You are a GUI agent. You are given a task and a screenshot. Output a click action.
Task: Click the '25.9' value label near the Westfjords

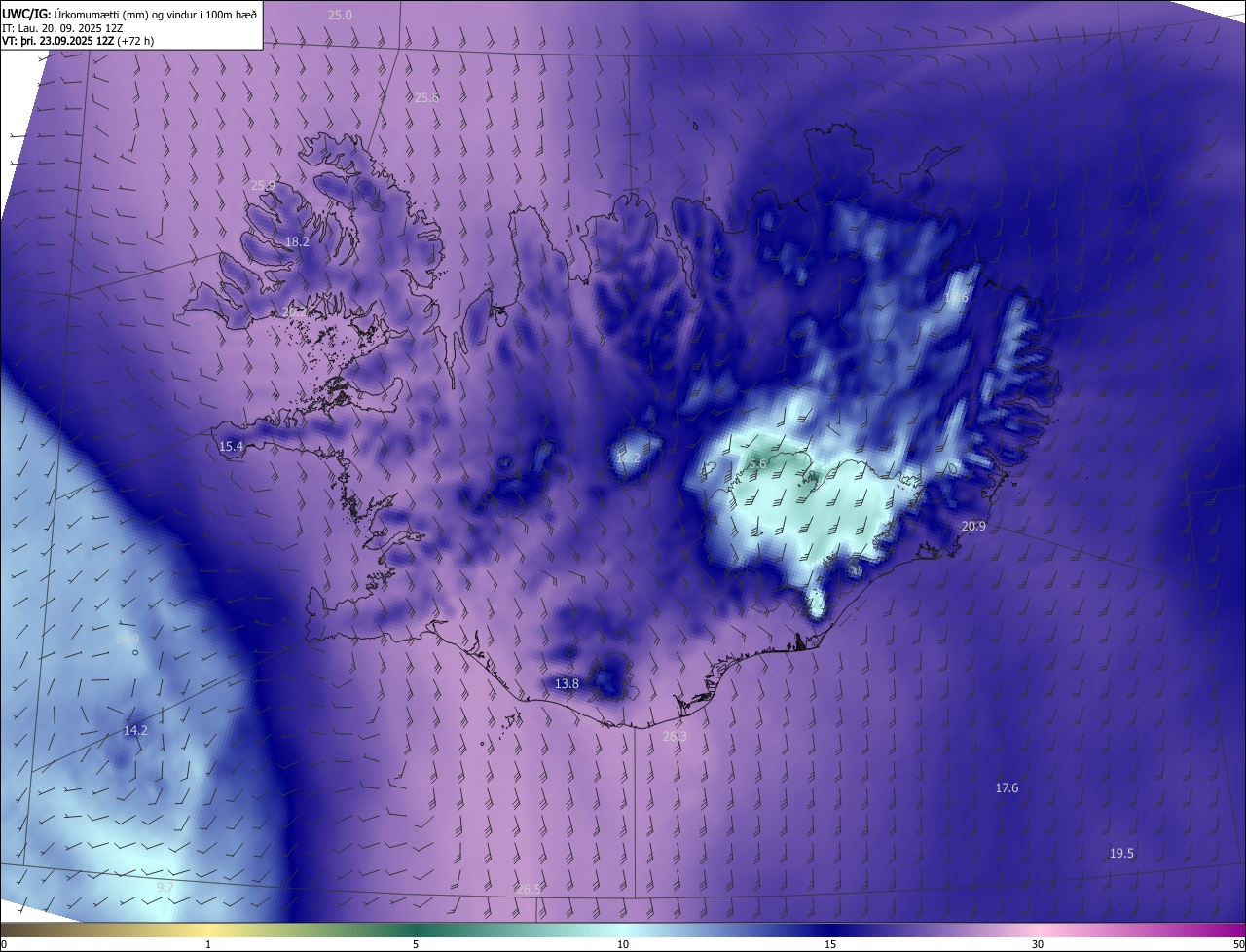tap(263, 186)
